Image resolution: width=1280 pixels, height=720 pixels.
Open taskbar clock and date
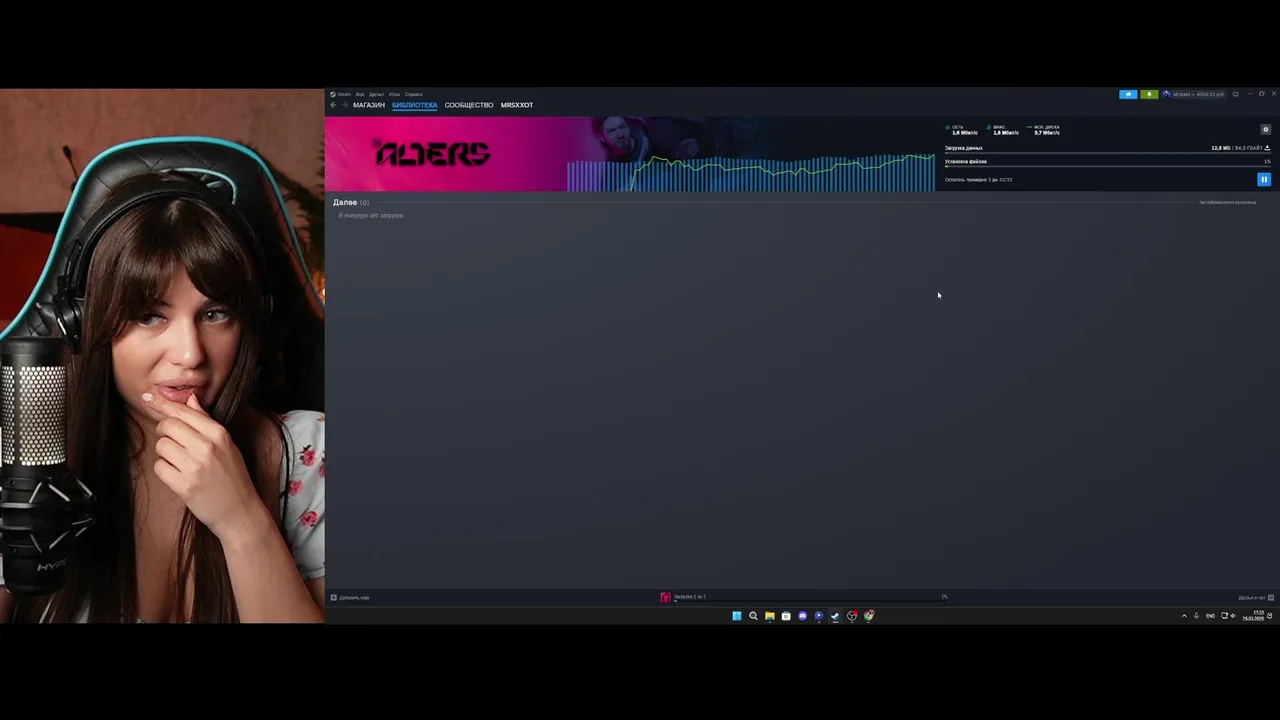1254,616
